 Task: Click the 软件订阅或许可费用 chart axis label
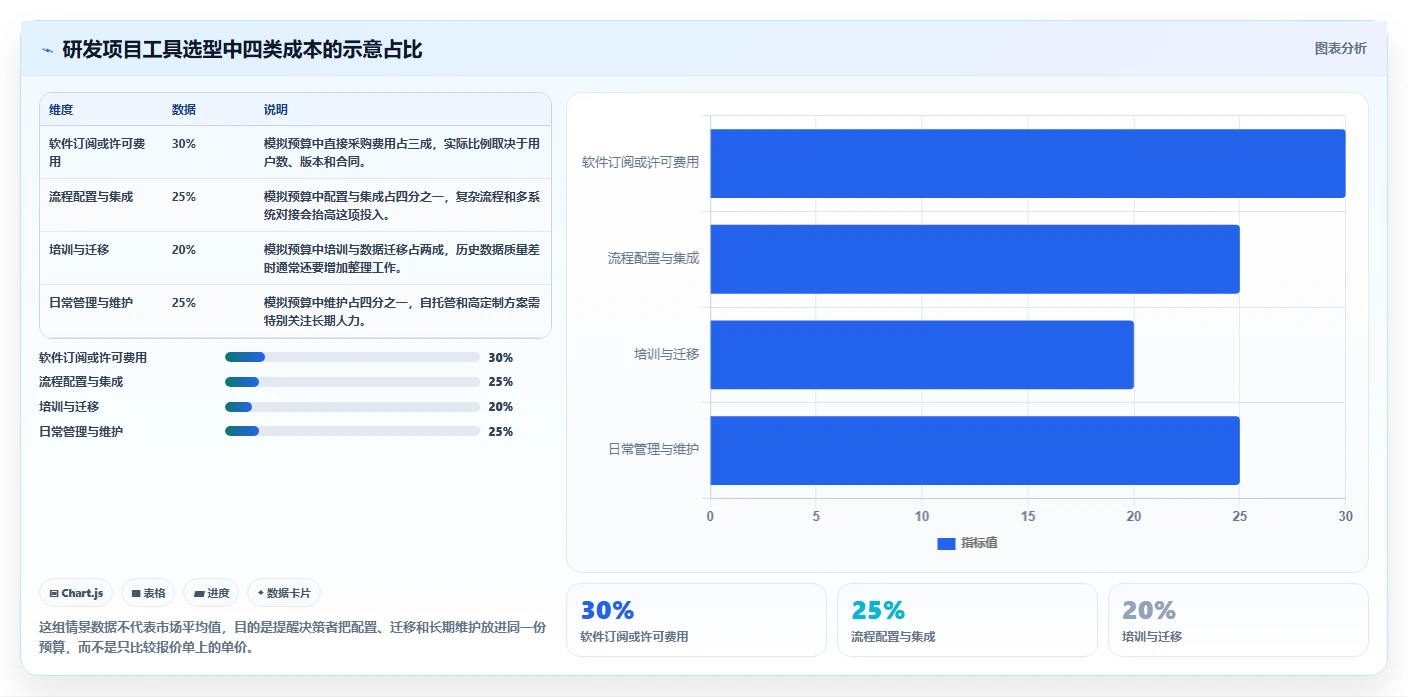click(641, 163)
